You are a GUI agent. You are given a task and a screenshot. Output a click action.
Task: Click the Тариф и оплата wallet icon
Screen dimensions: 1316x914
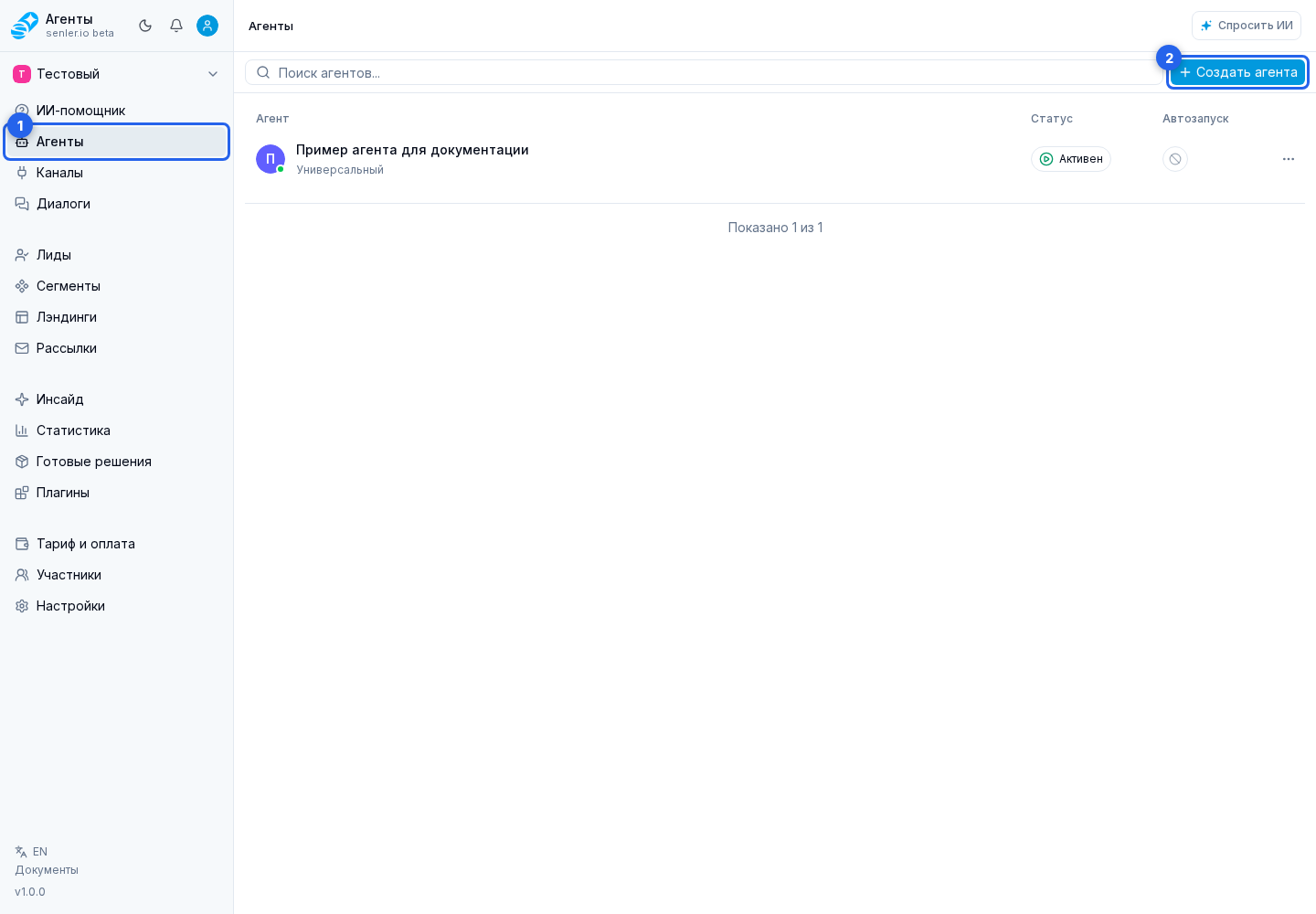coord(22,544)
